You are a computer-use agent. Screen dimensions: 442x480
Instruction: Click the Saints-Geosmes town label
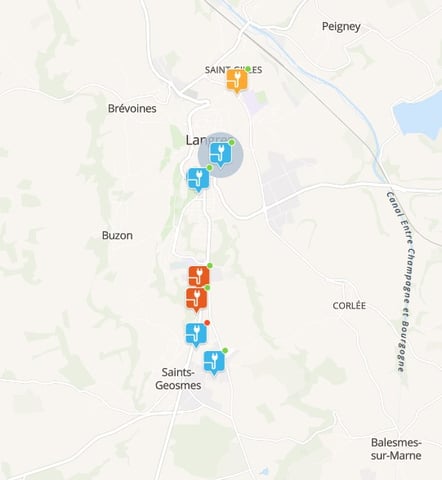coord(178,379)
